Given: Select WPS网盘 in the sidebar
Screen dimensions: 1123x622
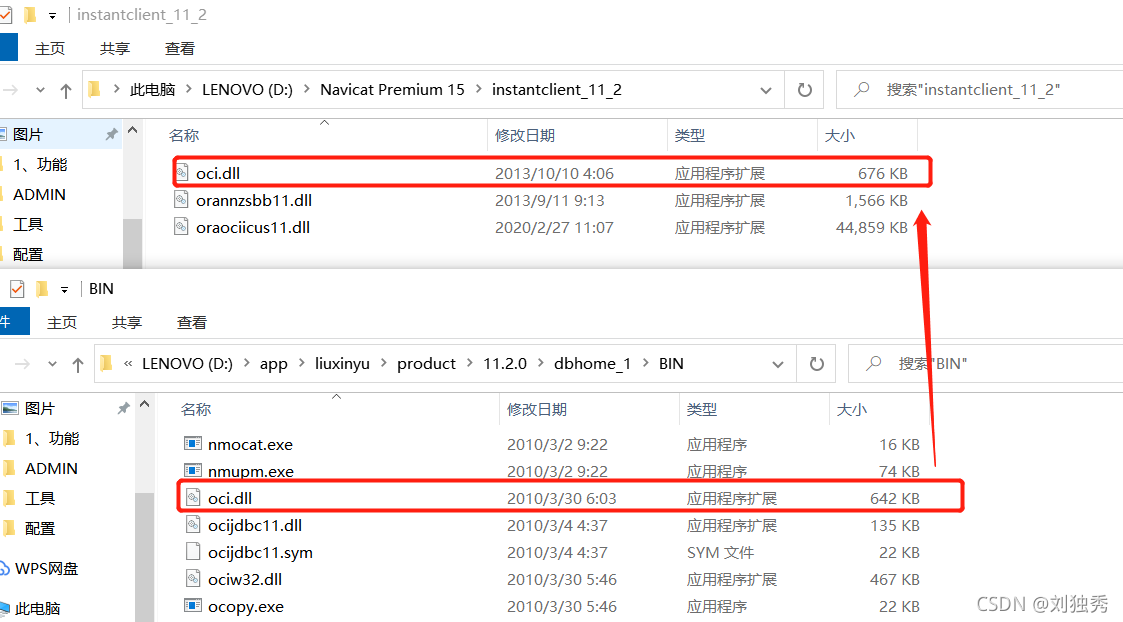Looking at the screenshot, I should (46, 568).
